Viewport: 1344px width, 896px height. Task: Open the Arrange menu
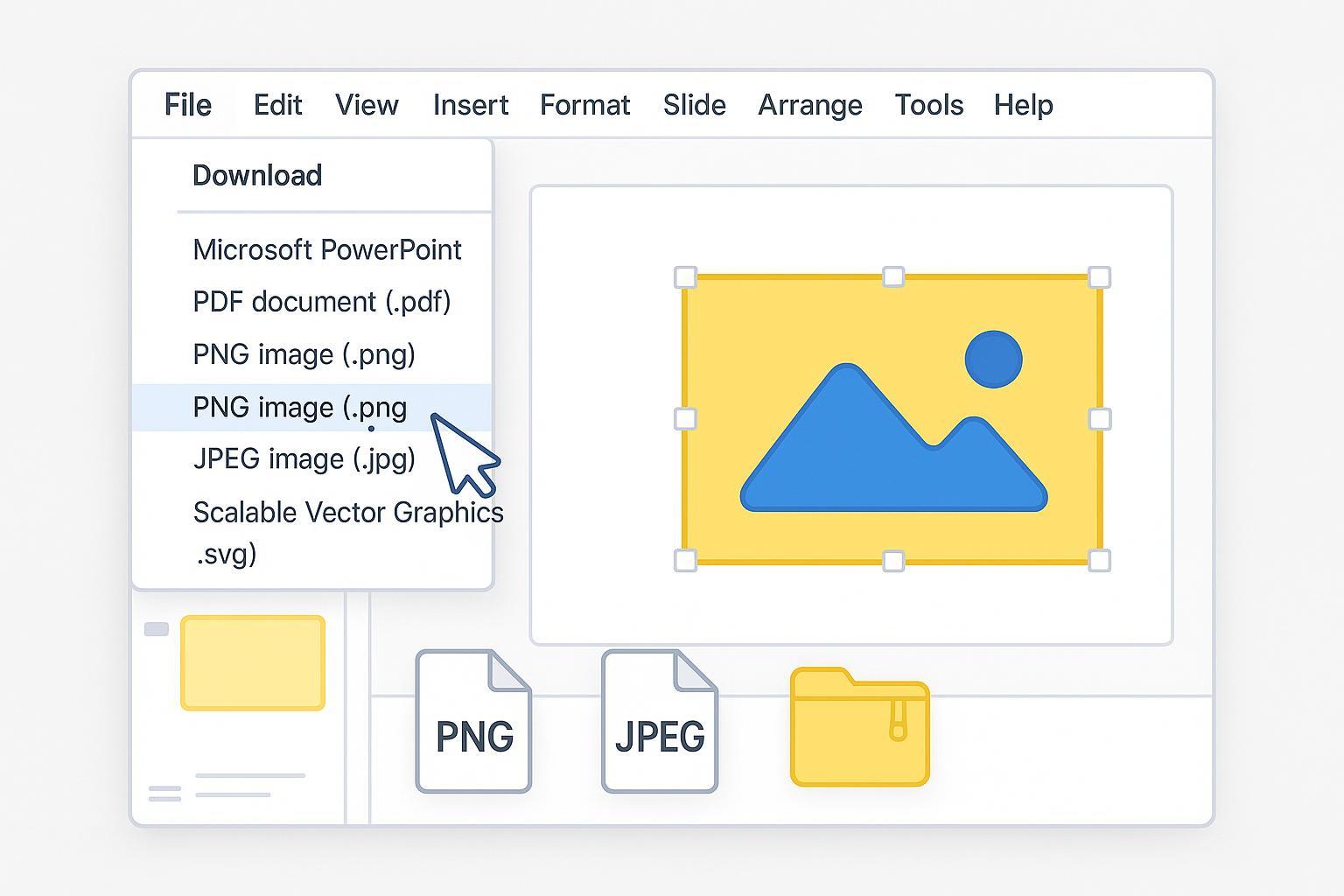click(809, 105)
